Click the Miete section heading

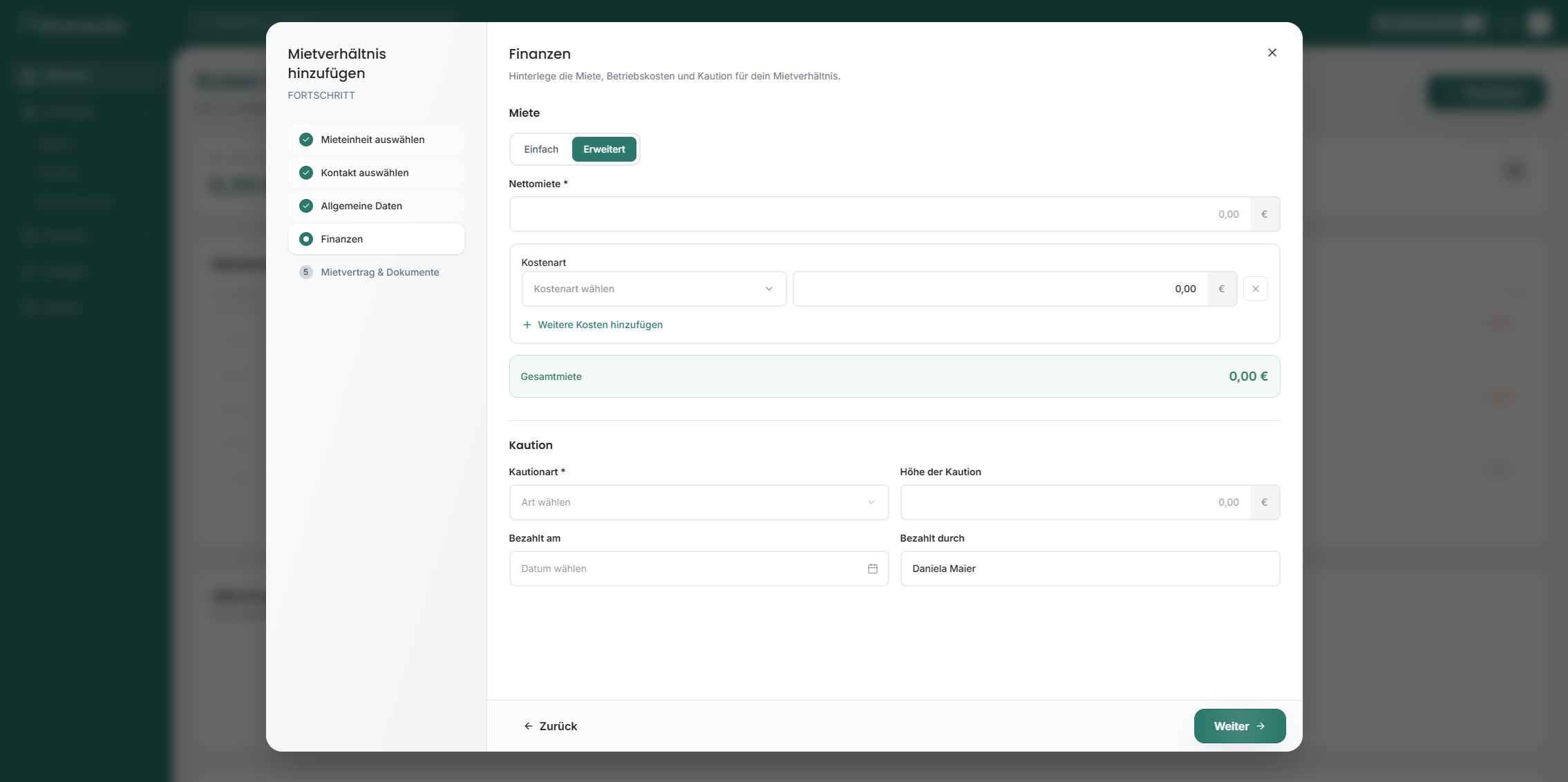click(525, 113)
